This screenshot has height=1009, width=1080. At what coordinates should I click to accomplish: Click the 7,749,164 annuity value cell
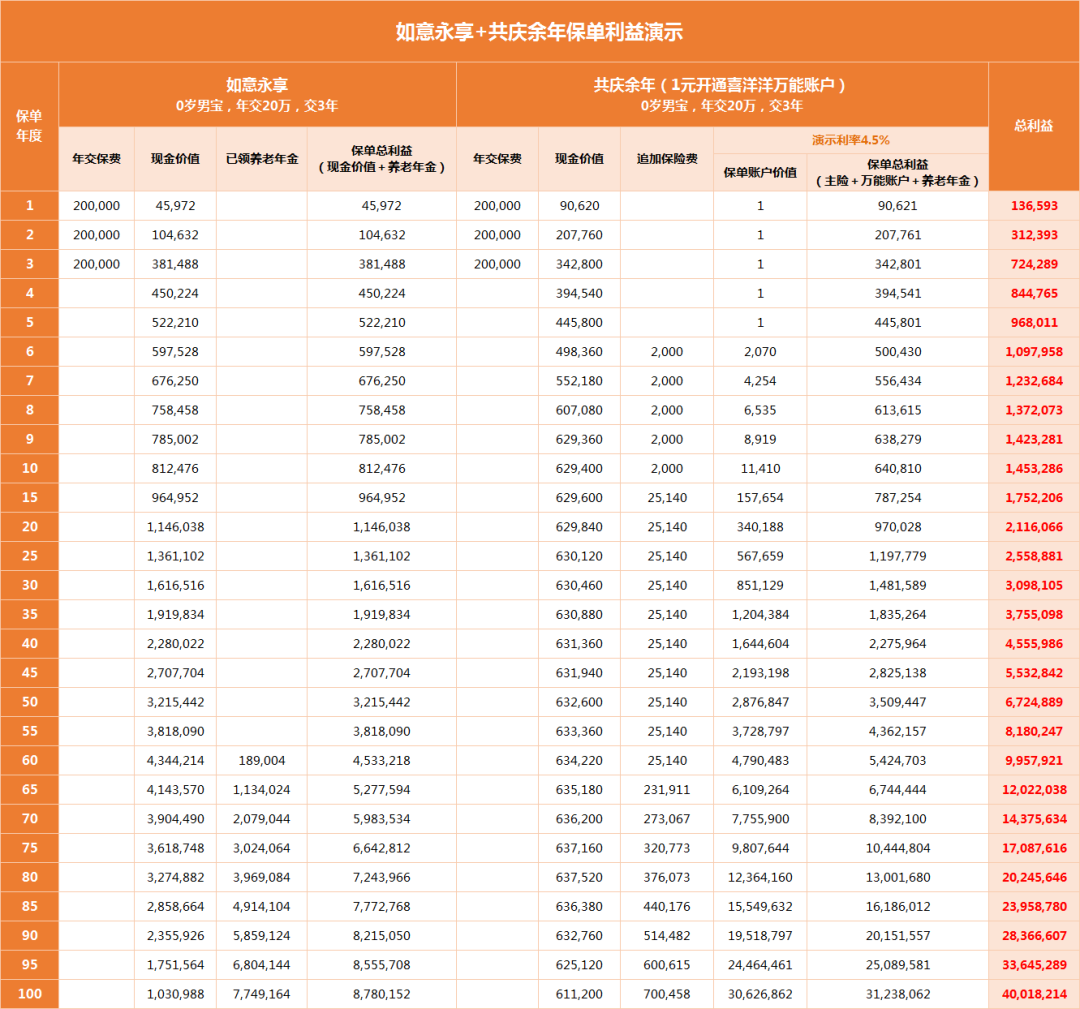coord(260,994)
